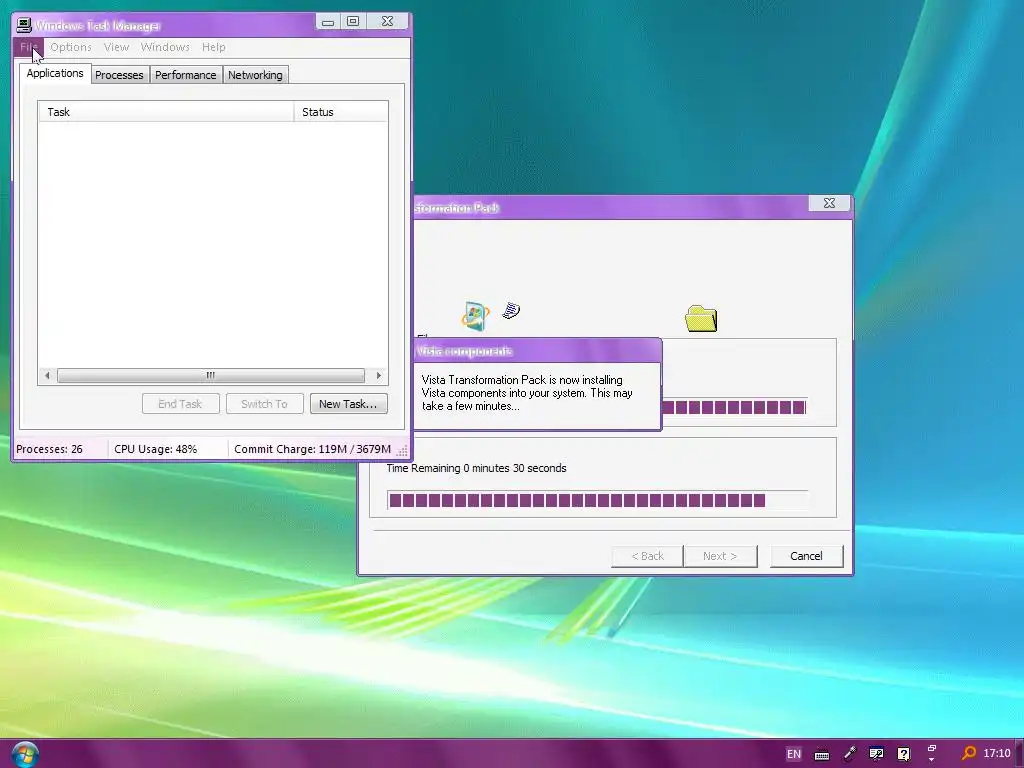The width and height of the screenshot is (1024, 768).
Task: Click the End Task button
Action: 180,404
